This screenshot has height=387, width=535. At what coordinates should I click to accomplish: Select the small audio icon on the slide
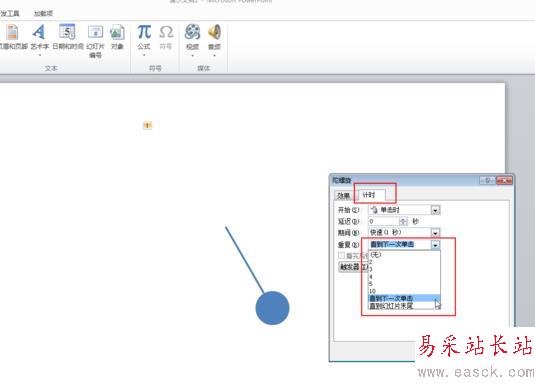click(x=147, y=126)
